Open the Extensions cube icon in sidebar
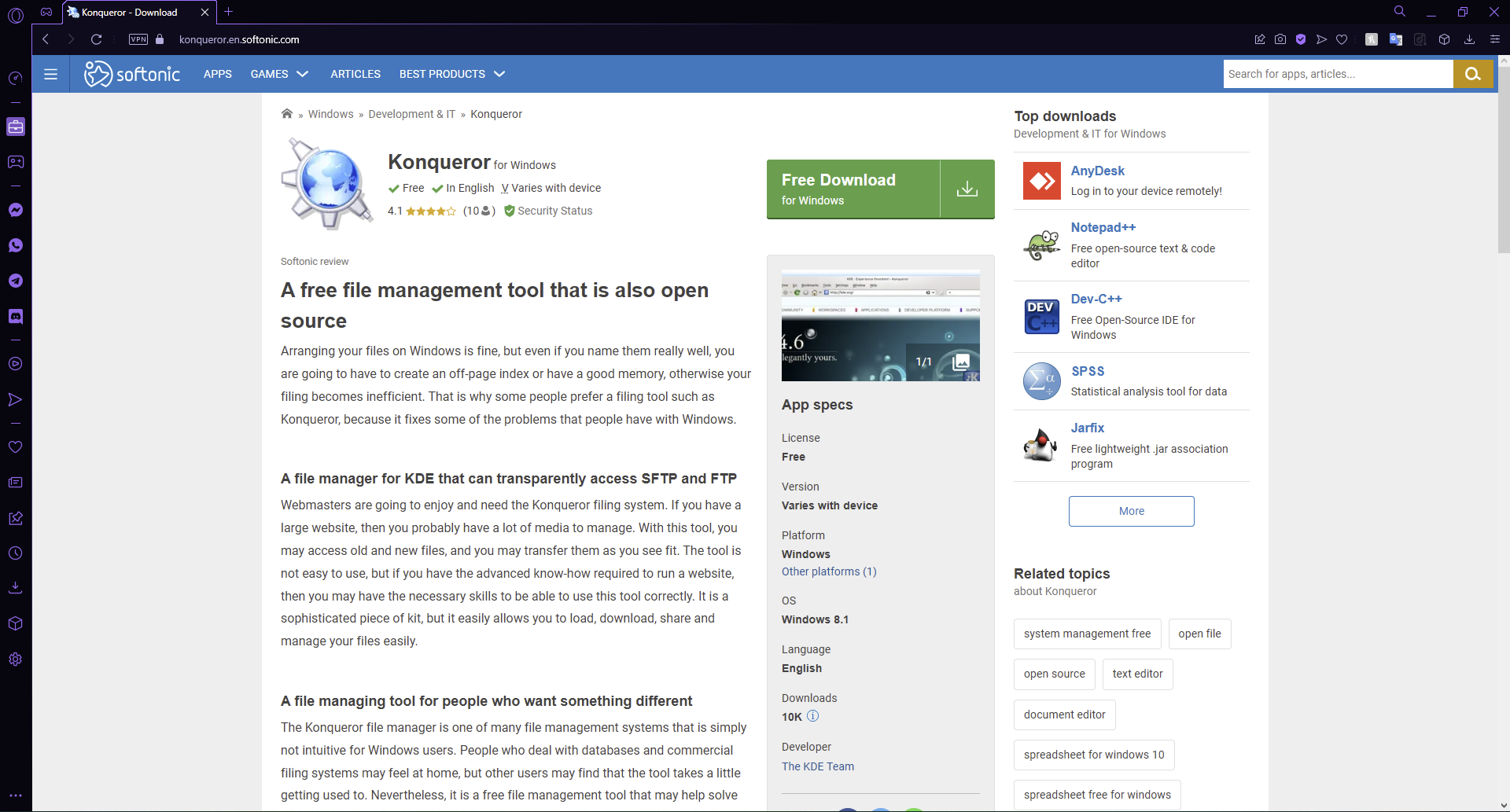The image size is (1510, 812). click(15, 623)
